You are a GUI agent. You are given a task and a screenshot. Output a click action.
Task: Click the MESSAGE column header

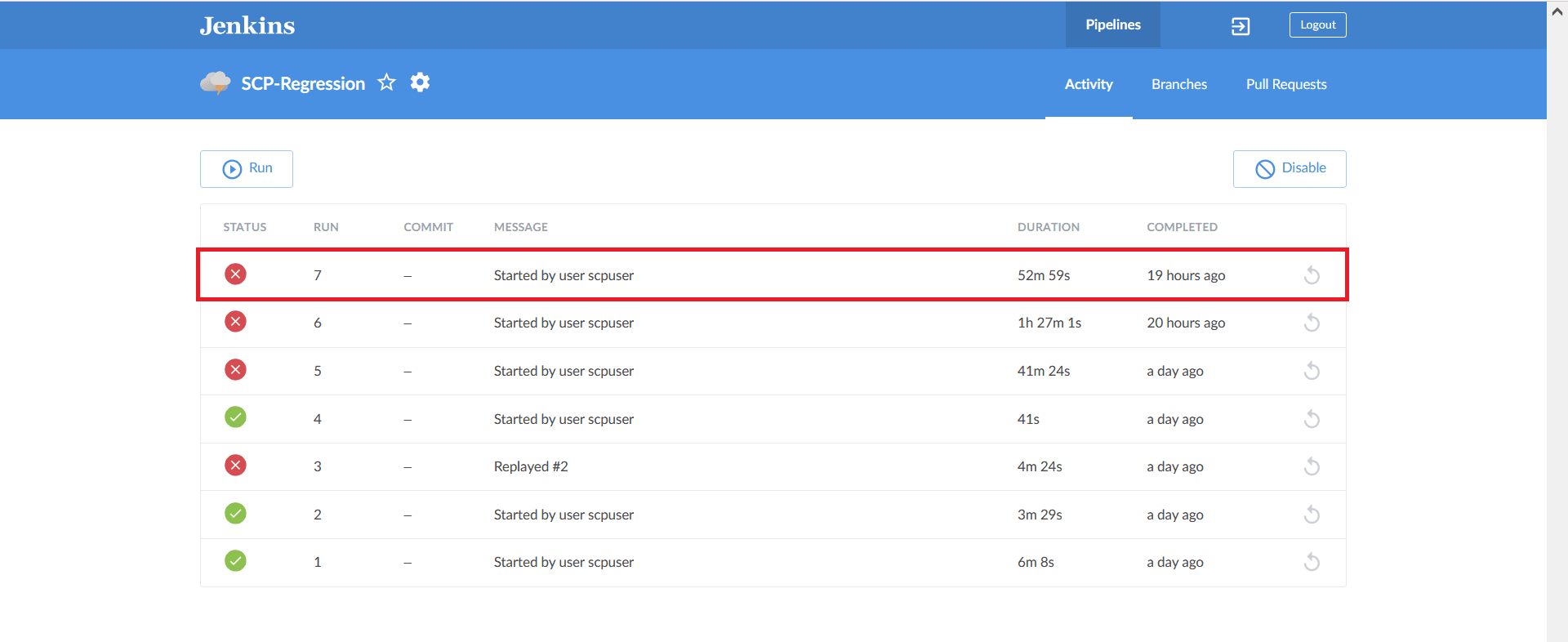tap(521, 227)
